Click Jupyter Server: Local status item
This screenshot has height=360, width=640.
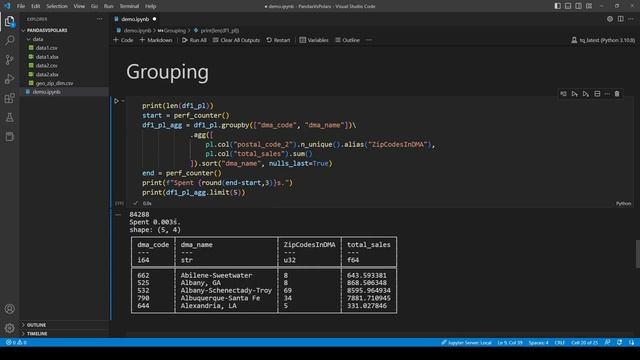466,342
